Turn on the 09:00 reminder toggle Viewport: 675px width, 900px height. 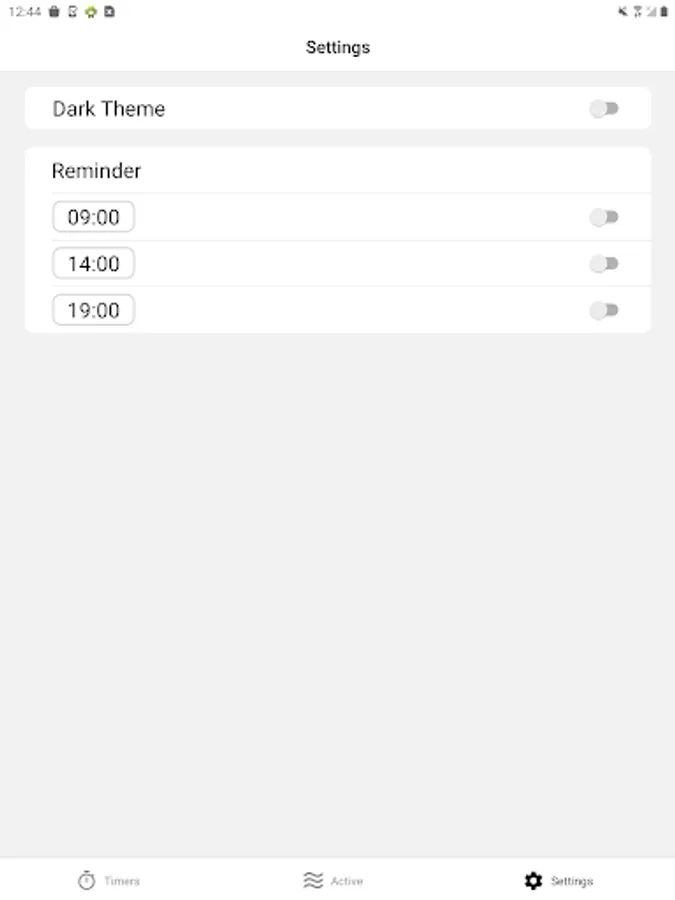pyautogui.click(x=605, y=216)
